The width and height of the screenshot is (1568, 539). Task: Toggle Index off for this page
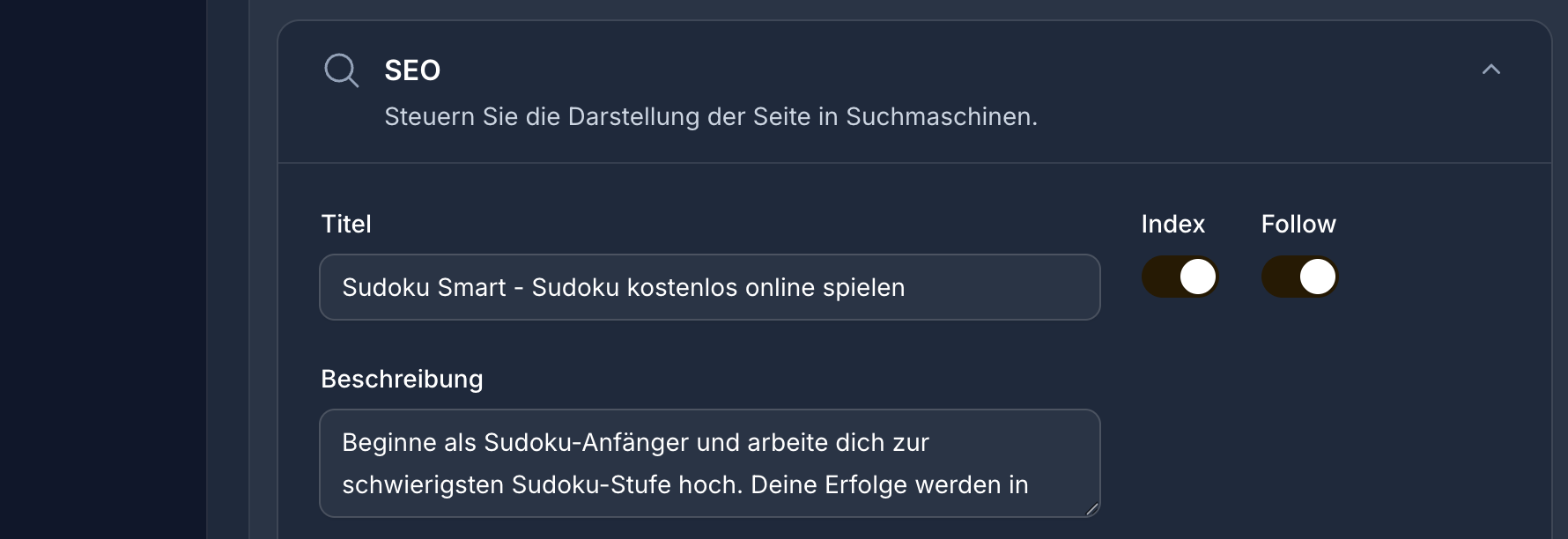[x=1179, y=277]
